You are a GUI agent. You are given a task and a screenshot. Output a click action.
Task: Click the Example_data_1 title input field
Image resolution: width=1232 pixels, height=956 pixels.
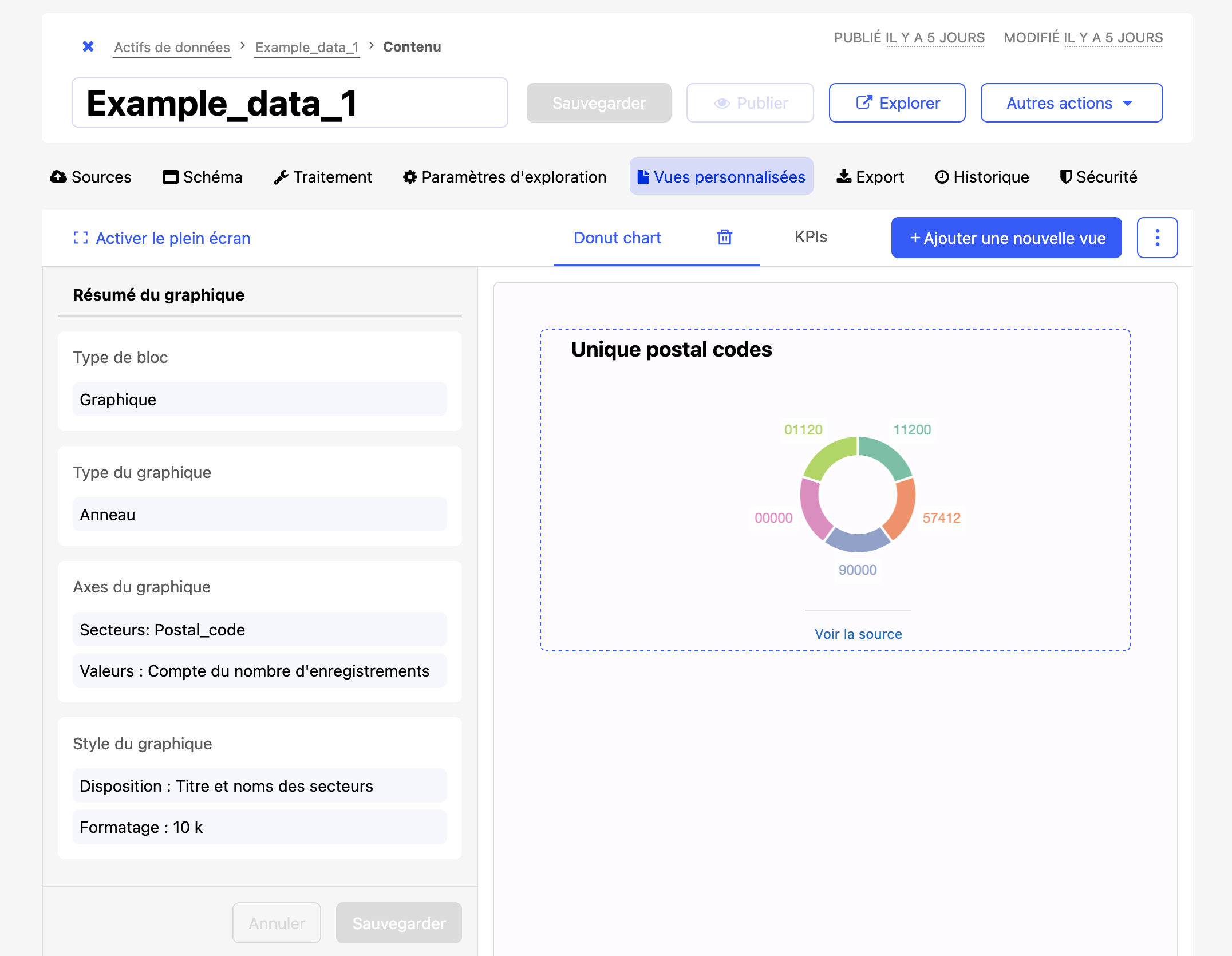click(290, 103)
